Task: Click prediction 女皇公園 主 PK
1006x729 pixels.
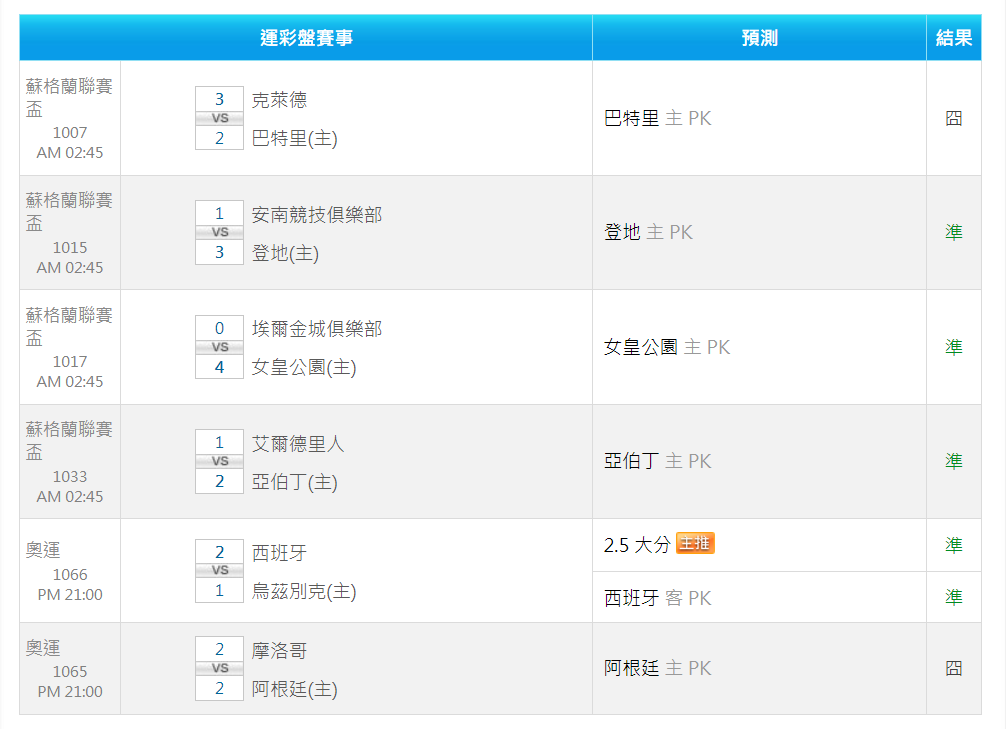Action: coord(667,347)
